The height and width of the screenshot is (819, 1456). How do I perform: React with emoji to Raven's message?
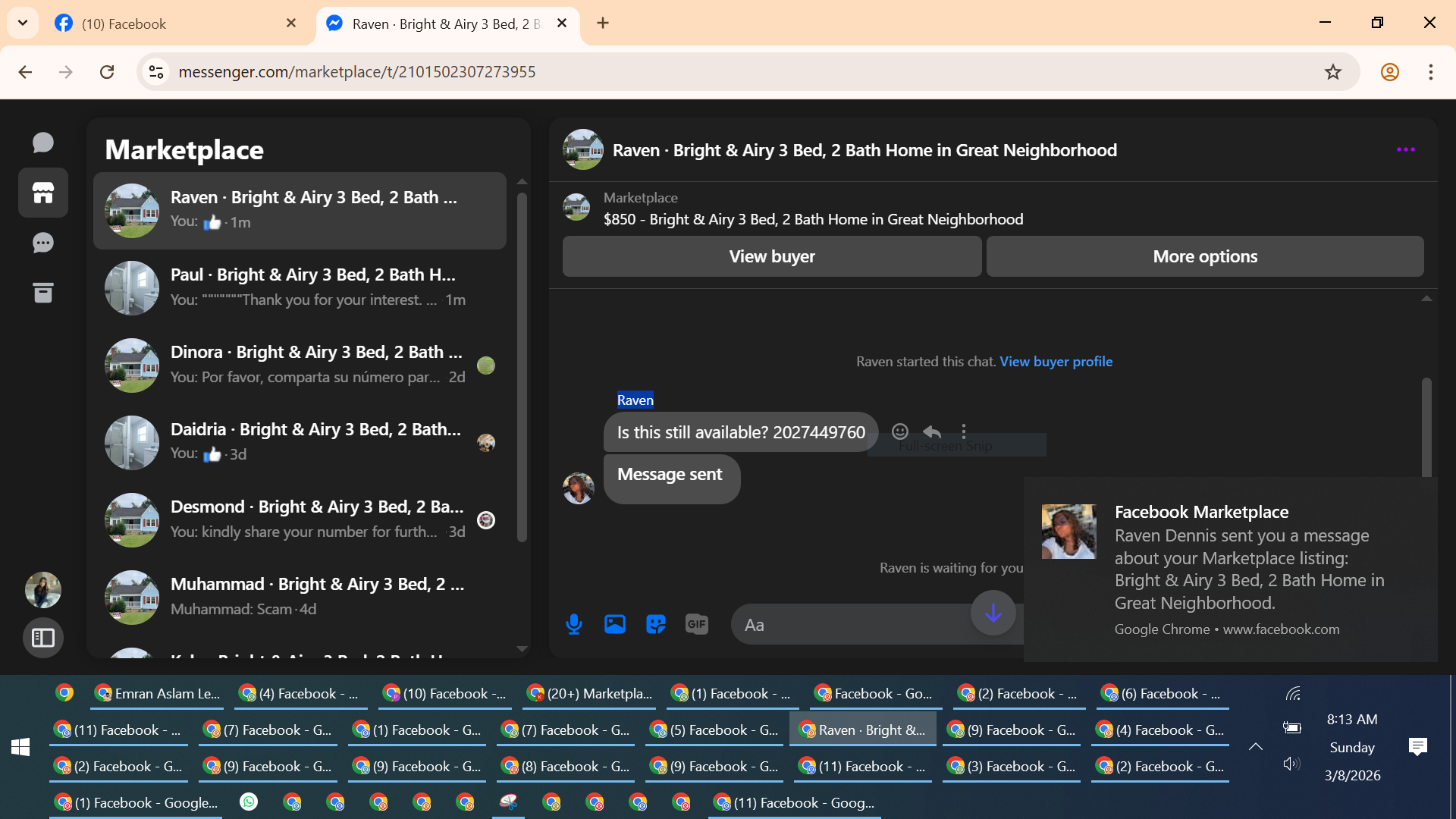pyautogui.click(x=900, y=431)
